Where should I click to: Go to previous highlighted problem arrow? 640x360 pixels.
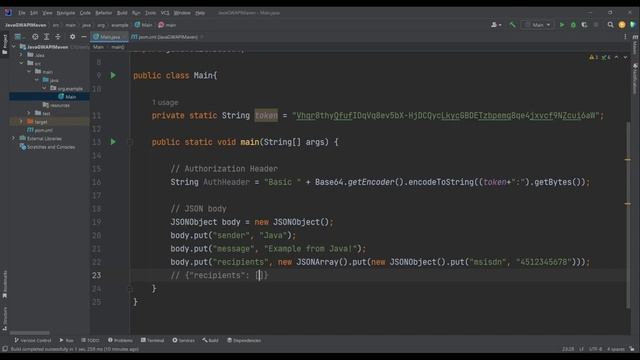click(617, 58)
